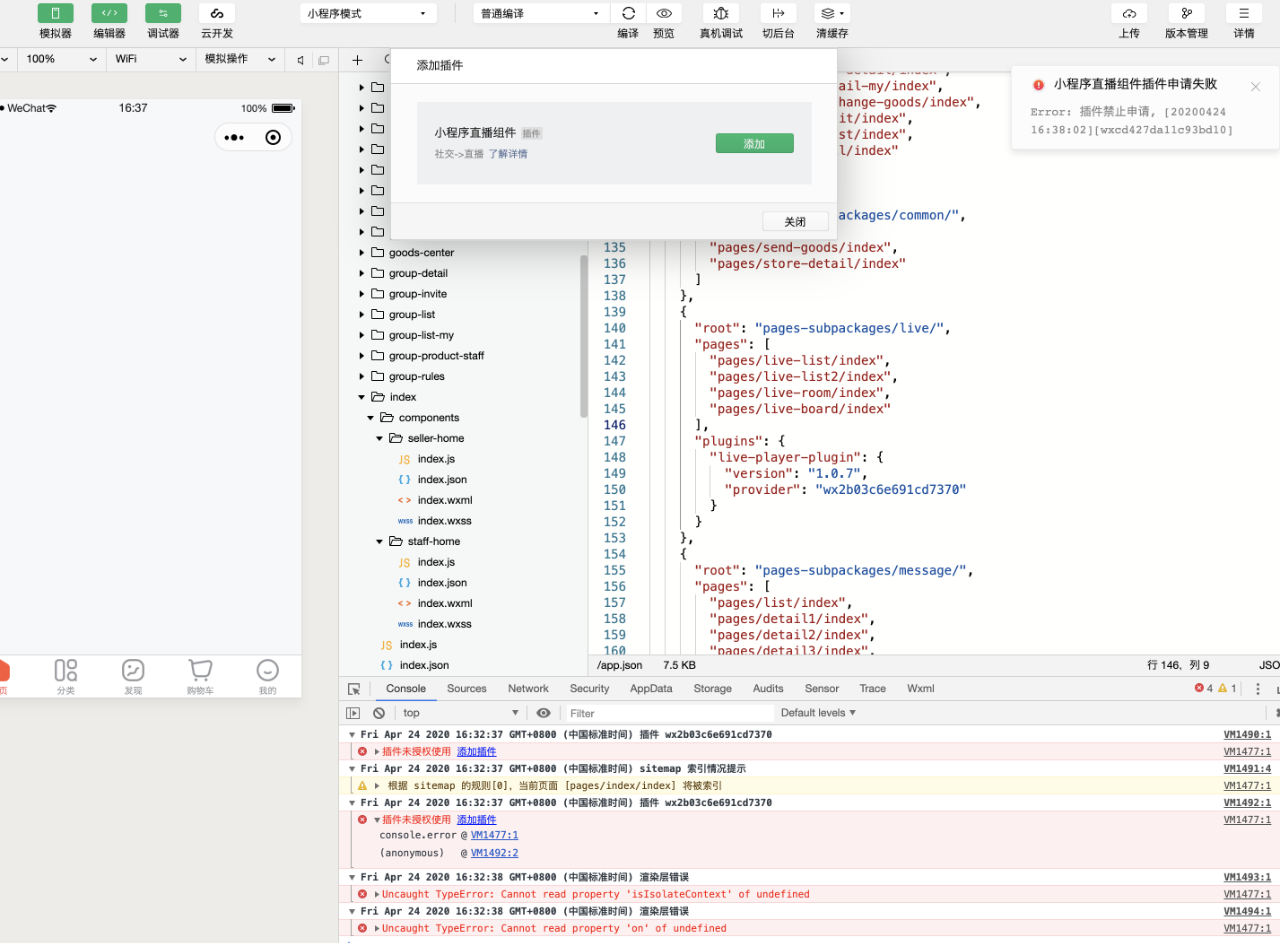Viewport: 1280px width, 943px height.
Task: Click the 切后台 switch-to-background icon
Action: [778, 13]
